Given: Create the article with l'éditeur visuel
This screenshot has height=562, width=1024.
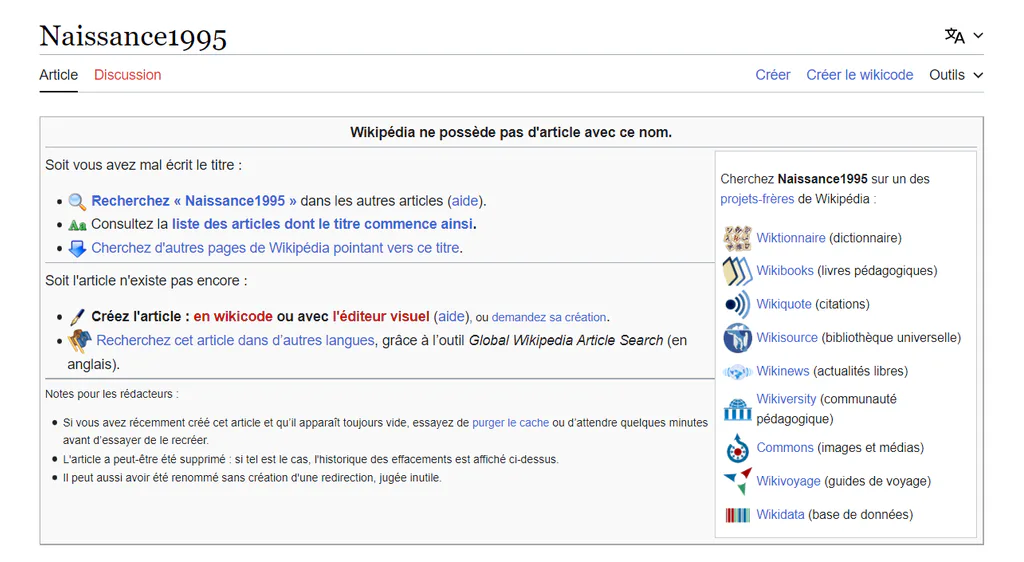Looking at the screenshot, I should click(381, 317).
